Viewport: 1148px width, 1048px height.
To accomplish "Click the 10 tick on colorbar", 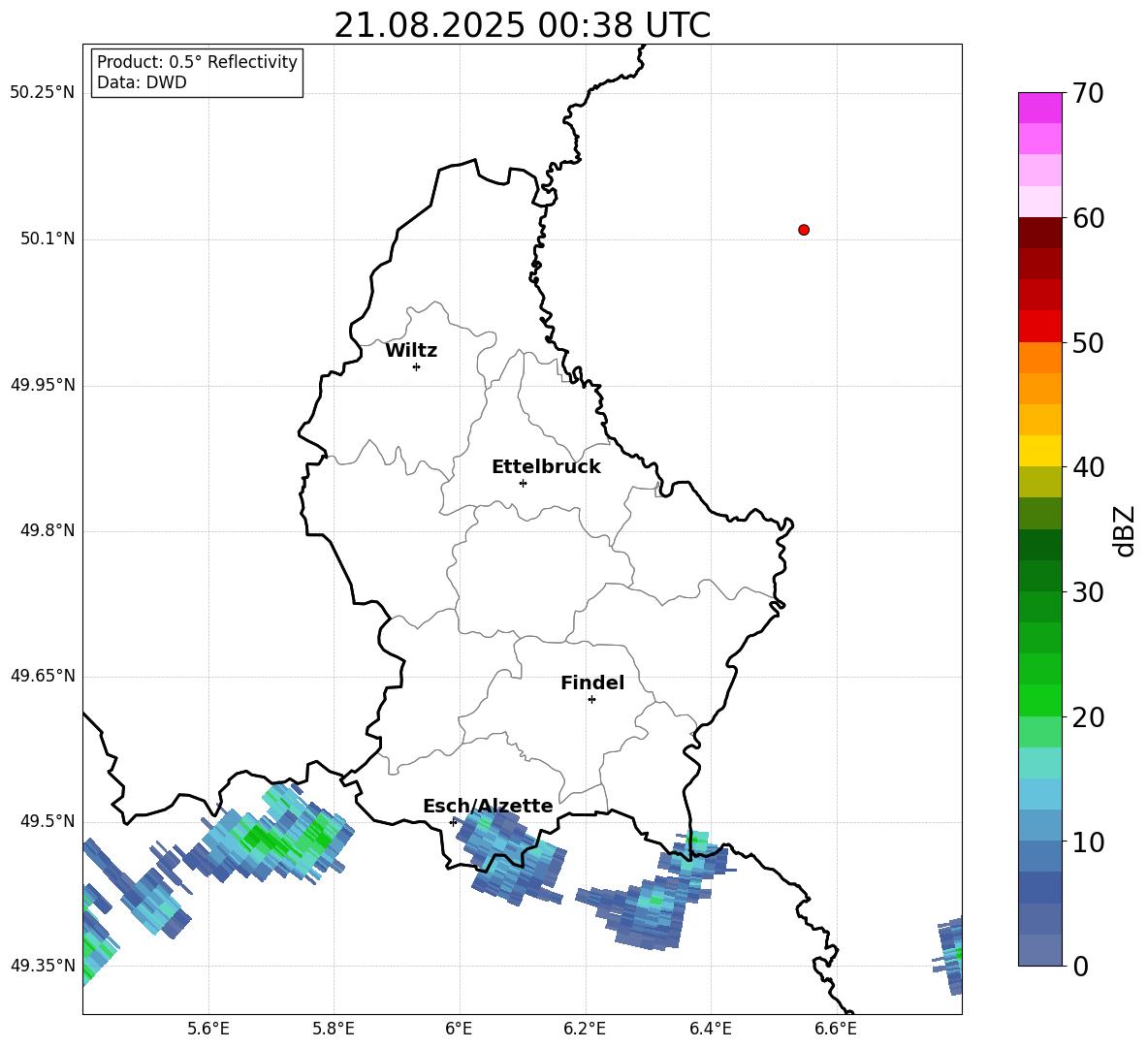I will click(x=1088, y=842).
